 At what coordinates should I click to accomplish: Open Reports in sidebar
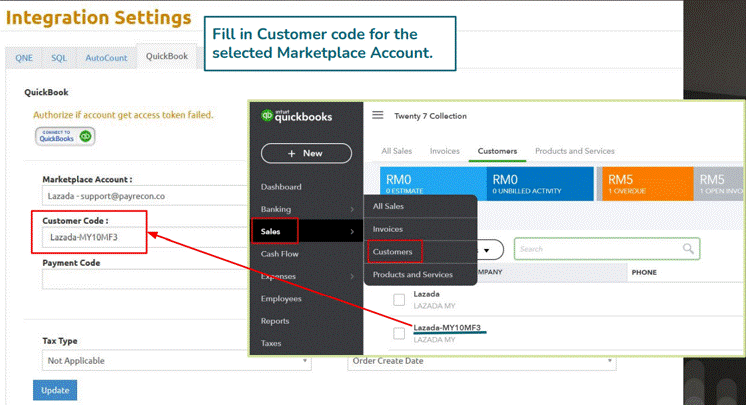[x=275, y=321]
